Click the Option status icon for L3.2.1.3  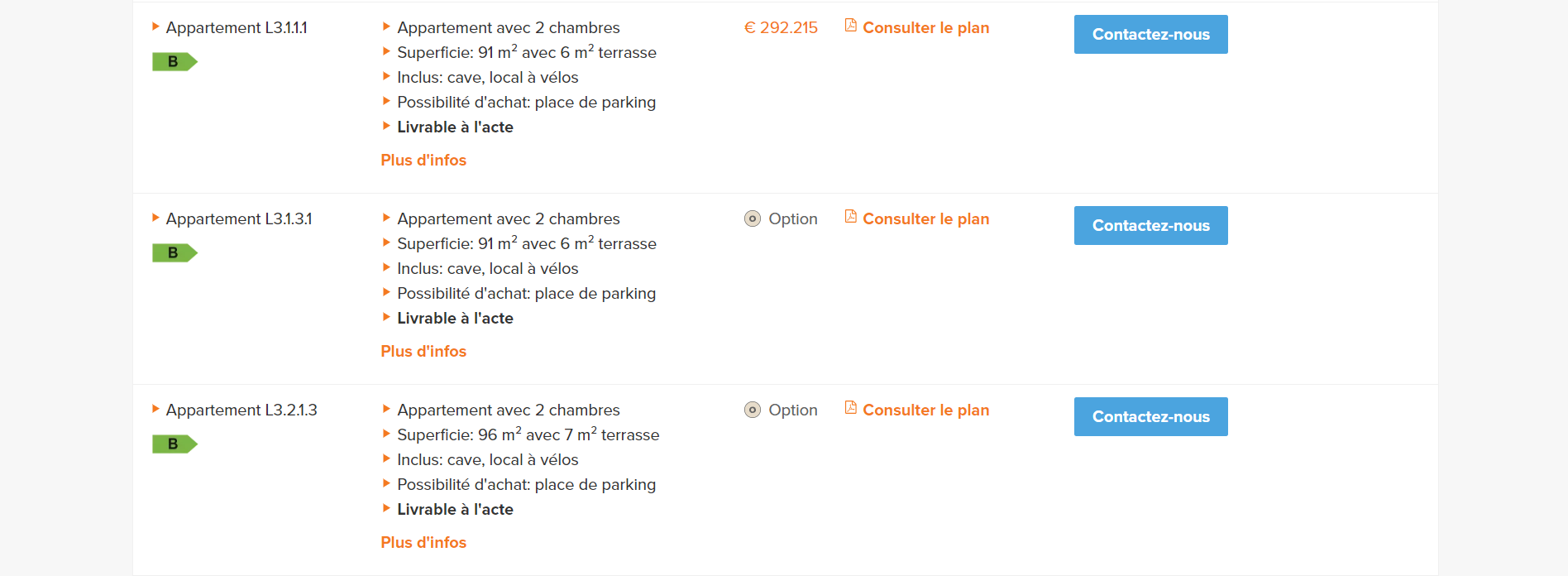tap(752, 410)
